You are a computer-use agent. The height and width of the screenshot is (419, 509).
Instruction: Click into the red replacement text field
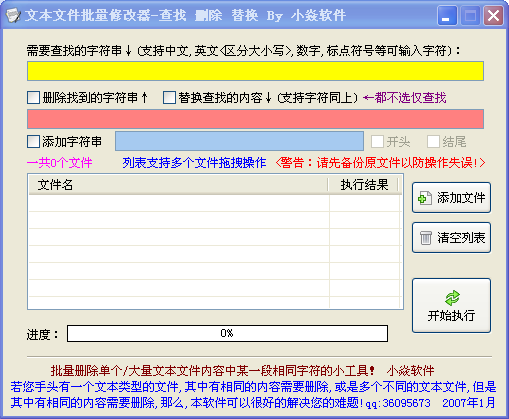[x=255, y=119]
